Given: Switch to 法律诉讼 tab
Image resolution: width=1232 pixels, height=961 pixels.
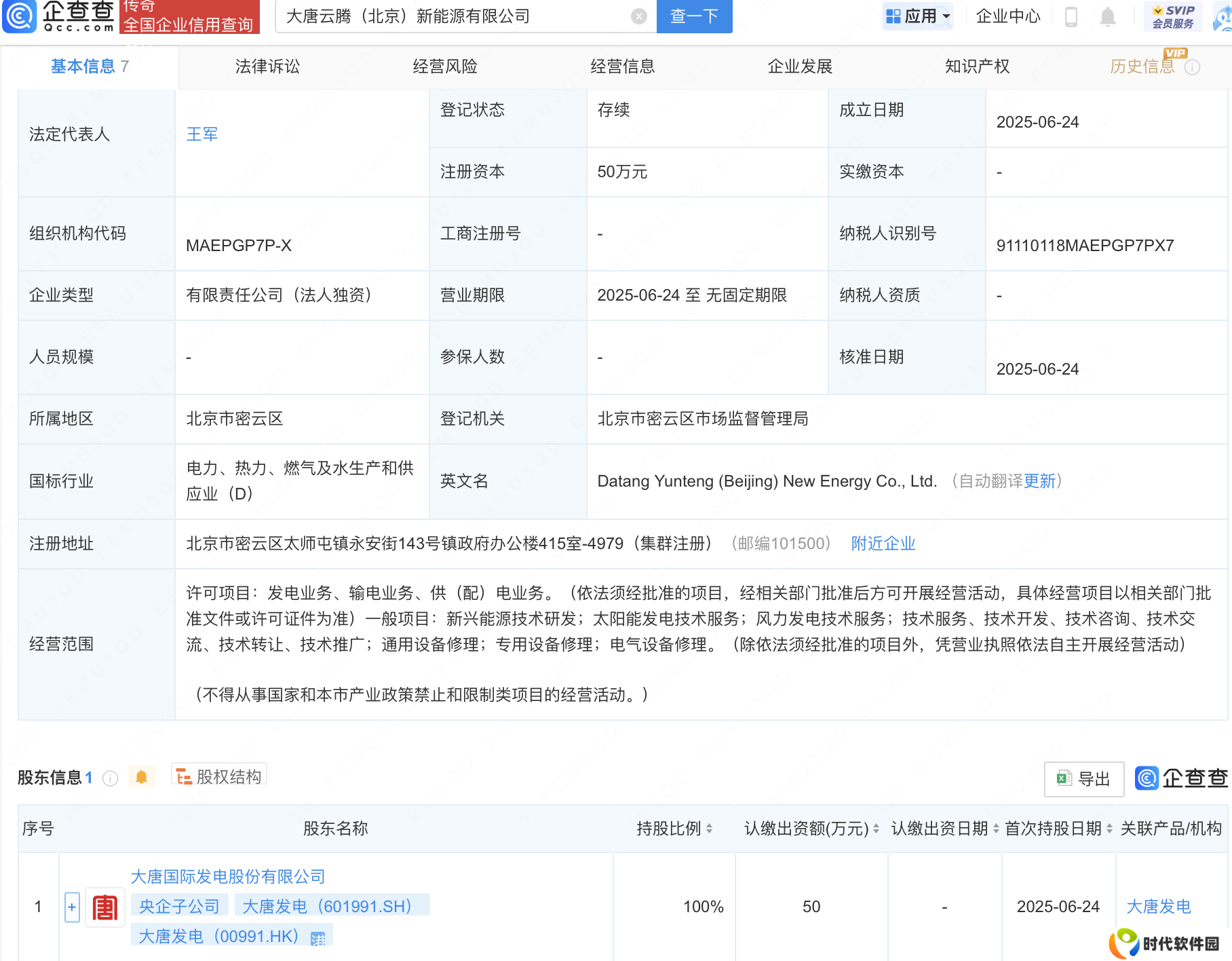Looking at the screenshot, I should [x=267, y=67].
